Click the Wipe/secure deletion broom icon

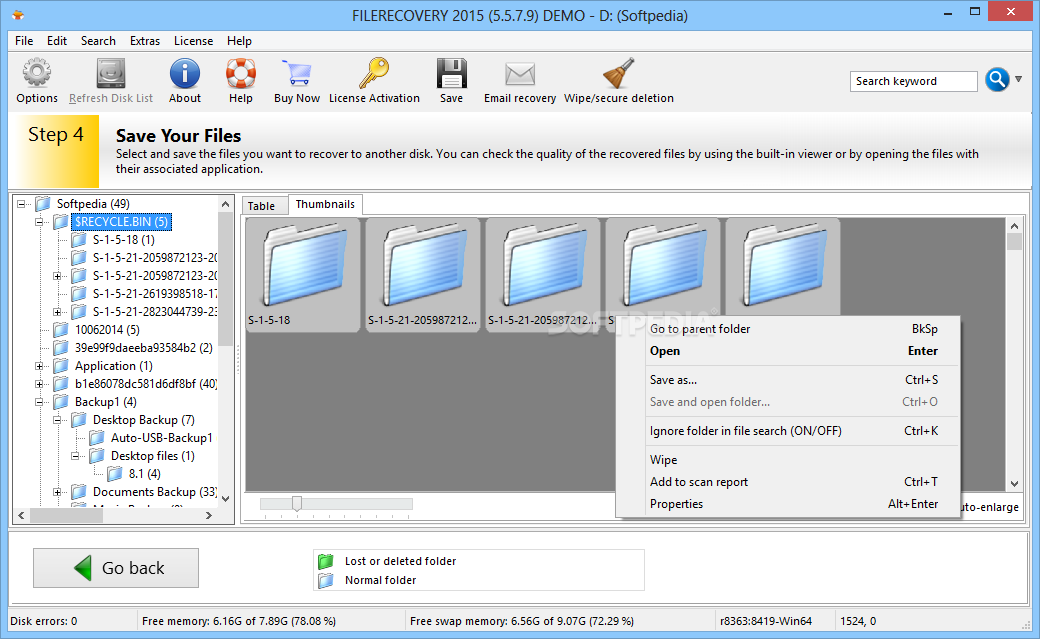pyautogui.click(x=619, y=73)
